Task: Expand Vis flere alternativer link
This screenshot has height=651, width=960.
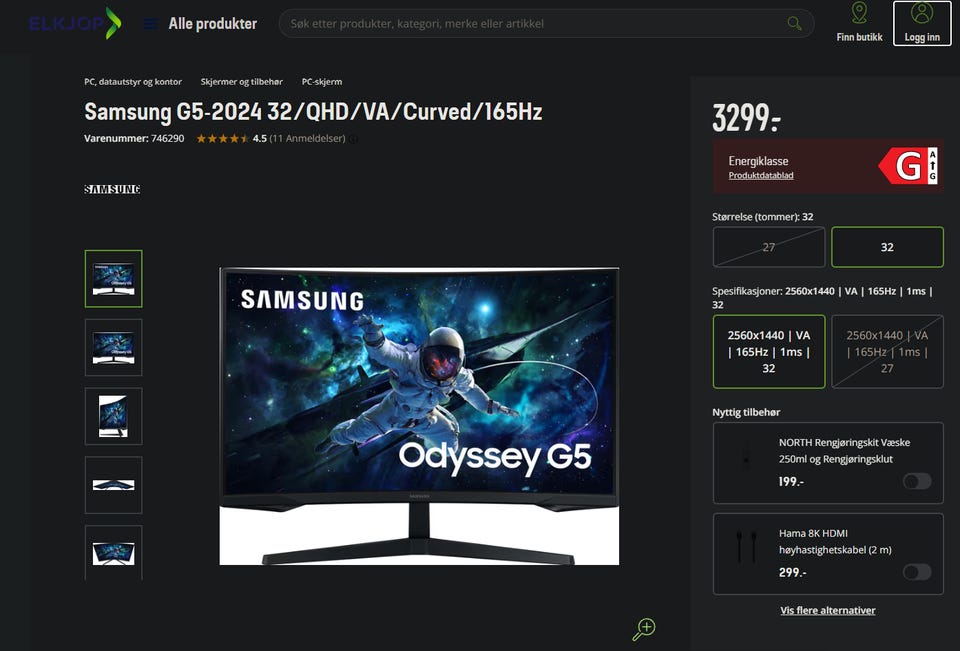Action: [828, 610]
